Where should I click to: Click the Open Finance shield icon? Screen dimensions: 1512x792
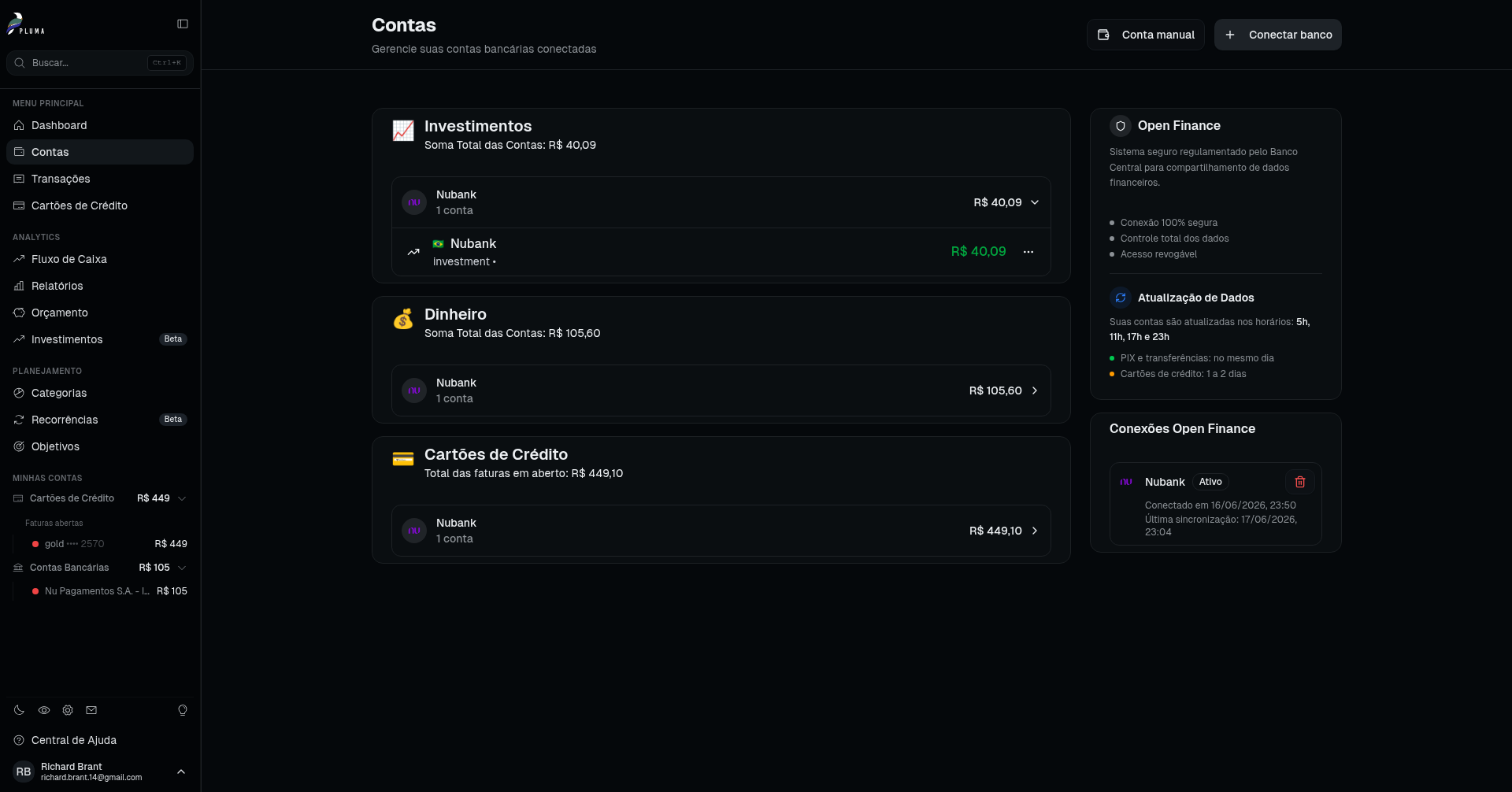[1121, 126]
